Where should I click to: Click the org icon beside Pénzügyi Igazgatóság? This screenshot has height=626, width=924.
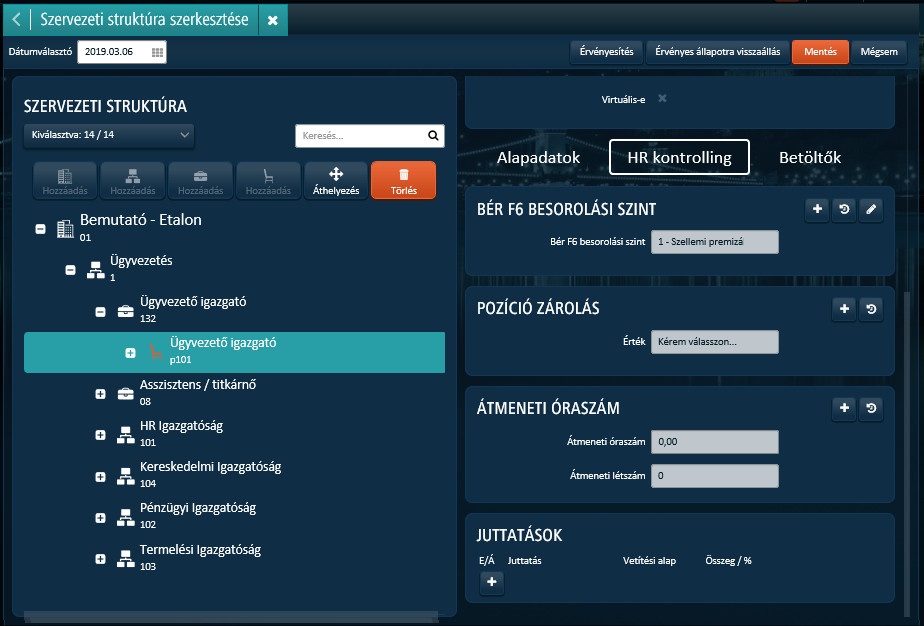click(126, 518)
